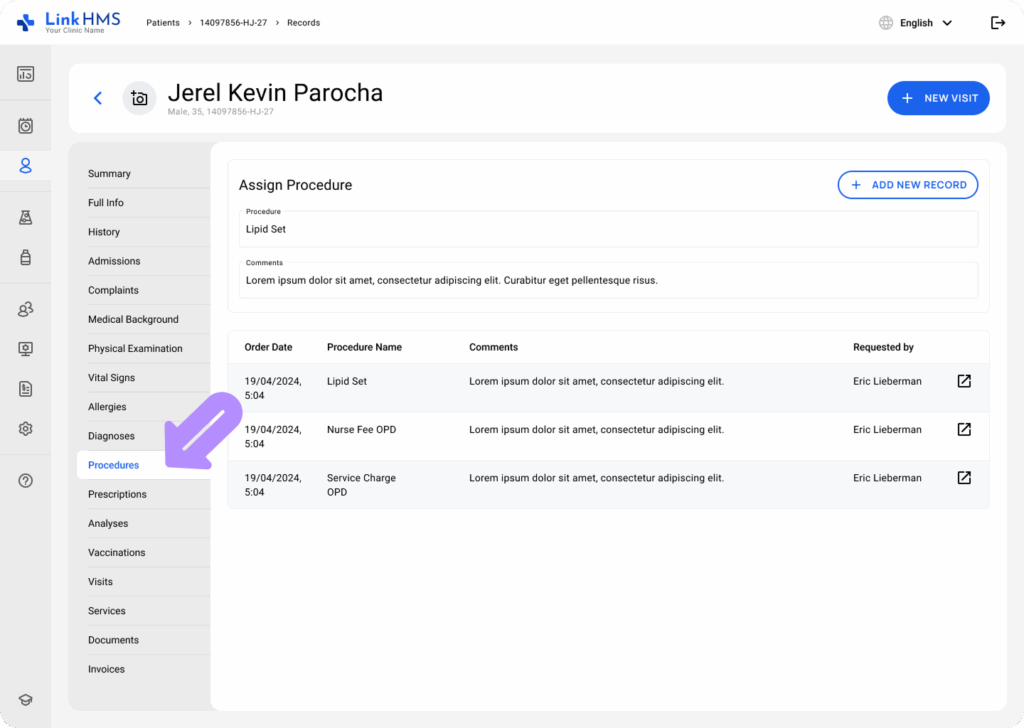
Task: Open the laboratory flask sidebar icon
Action: 25,217
